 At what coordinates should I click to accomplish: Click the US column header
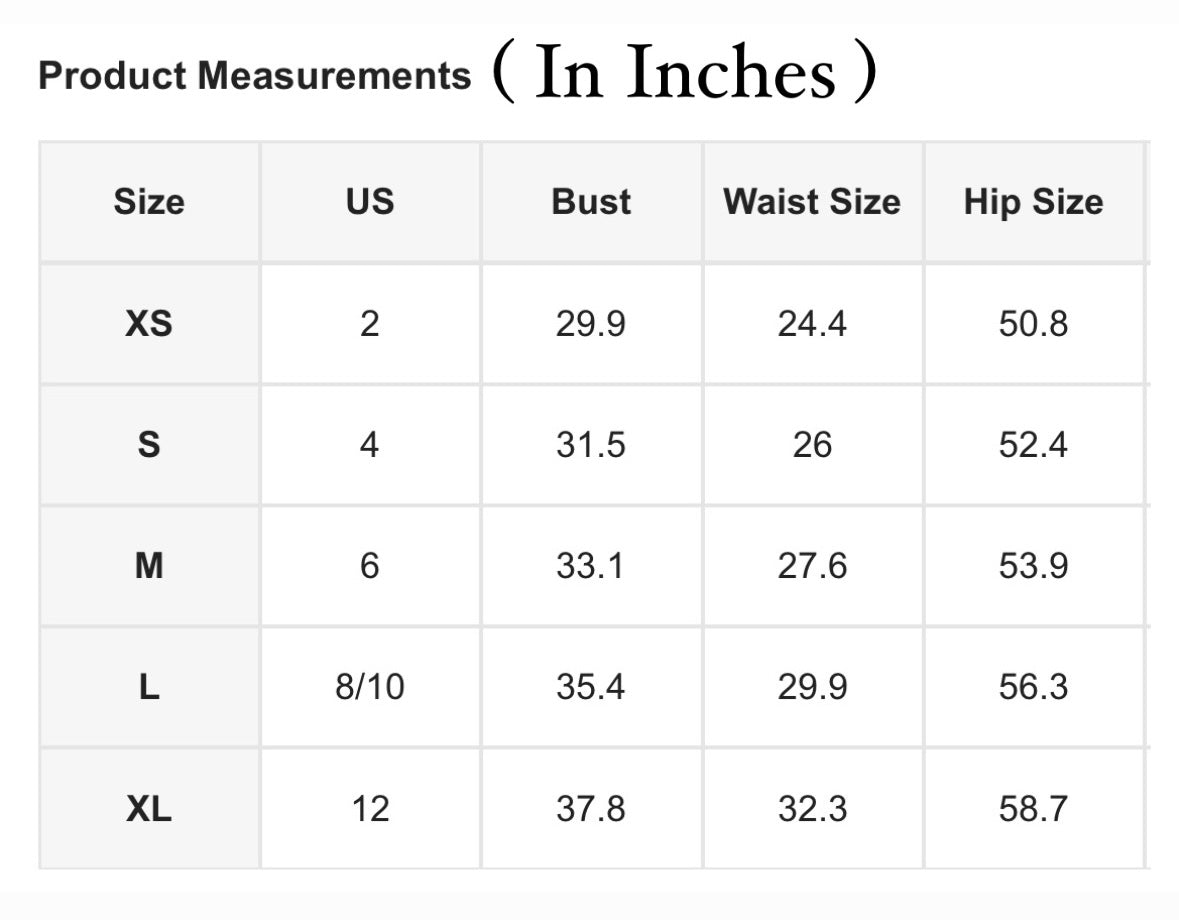(370, 202)
